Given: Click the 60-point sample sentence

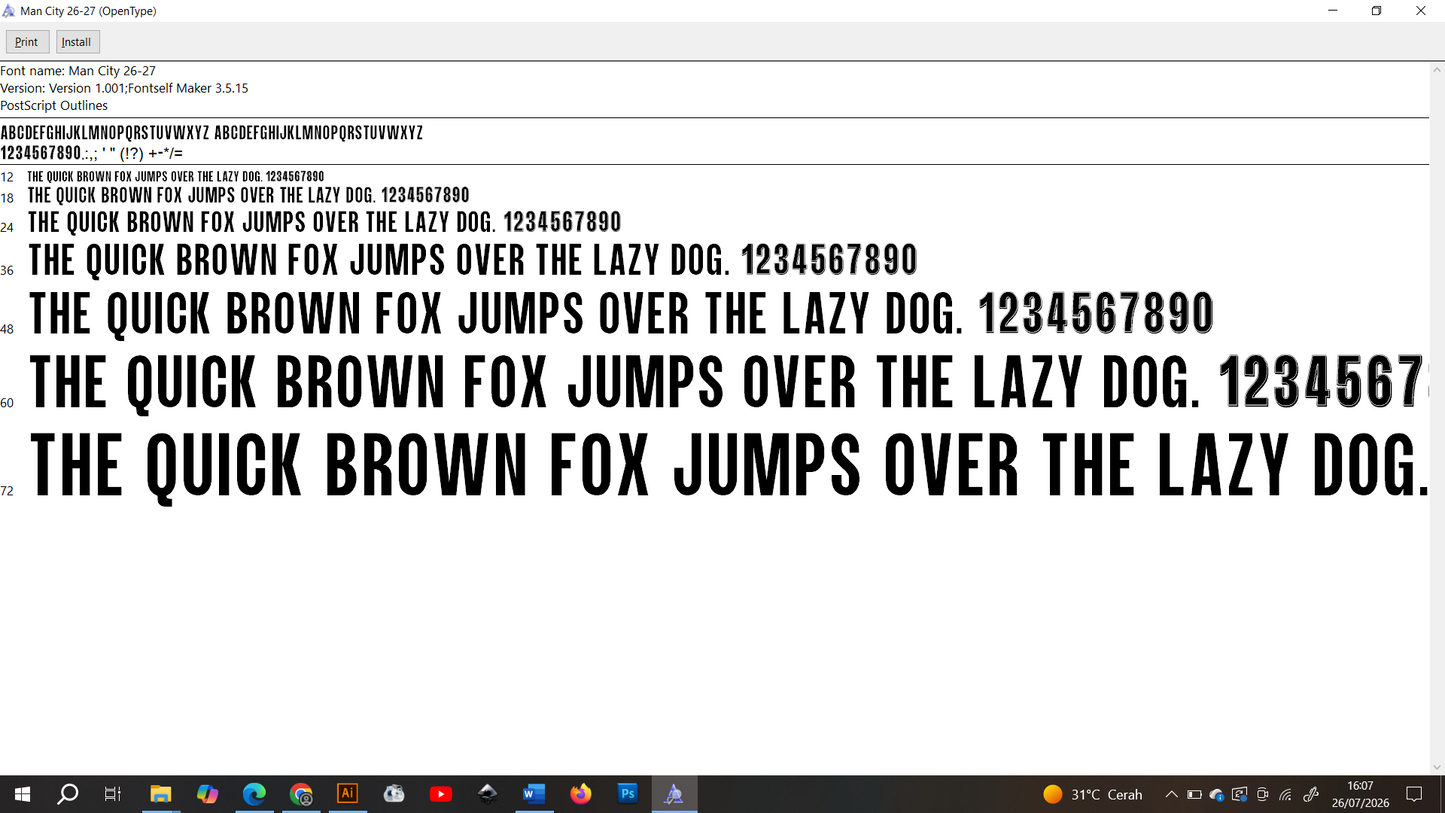Looking at the screenshot, I should coord(729,382).
